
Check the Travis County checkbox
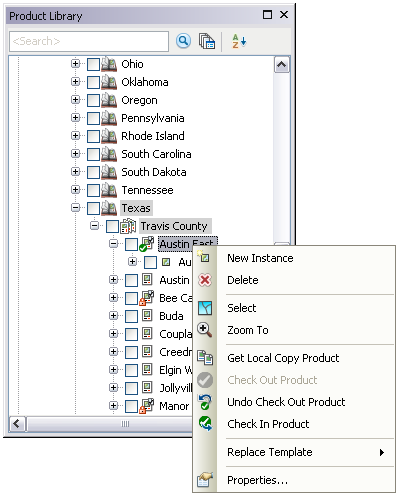112,226
